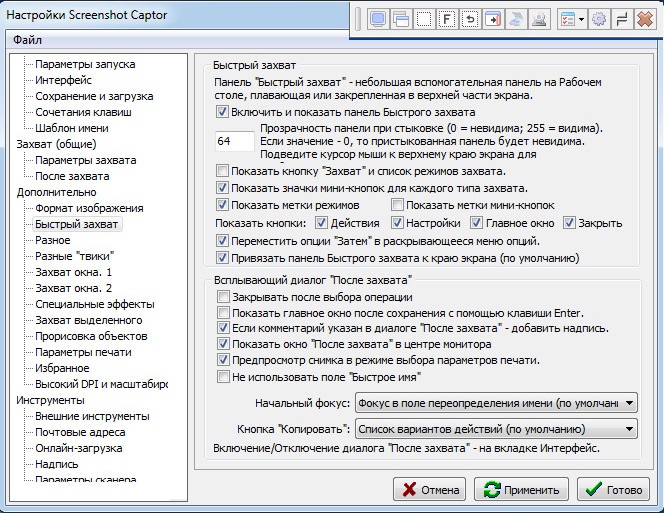This screenshot has height=513, width=664.
Task: Repeat last region capture (dotted box with arrow)
Action: (x=470, y=19)
